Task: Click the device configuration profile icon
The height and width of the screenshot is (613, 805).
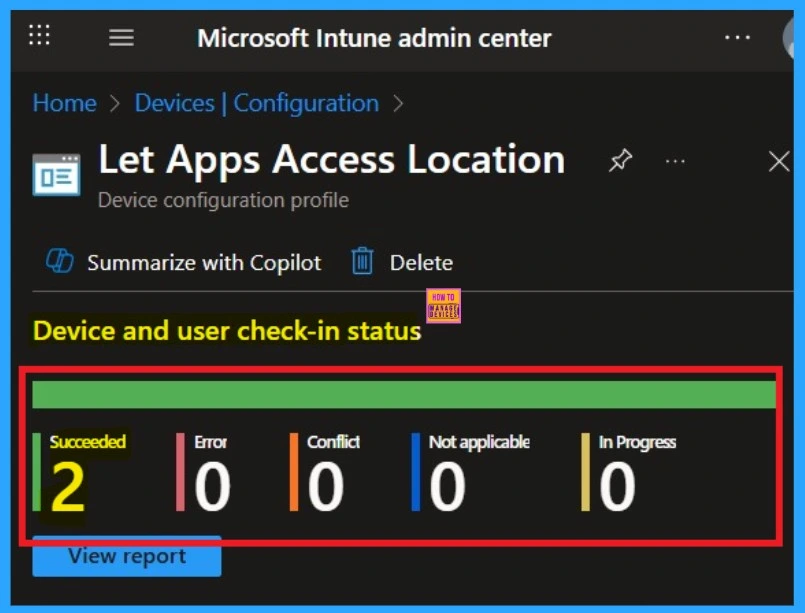Action: pos(56,173)
